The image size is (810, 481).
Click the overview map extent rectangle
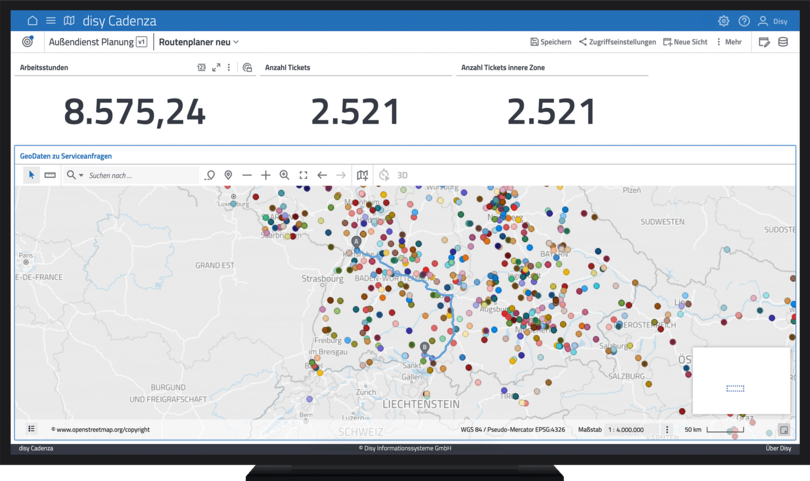(x=735, y=389)
